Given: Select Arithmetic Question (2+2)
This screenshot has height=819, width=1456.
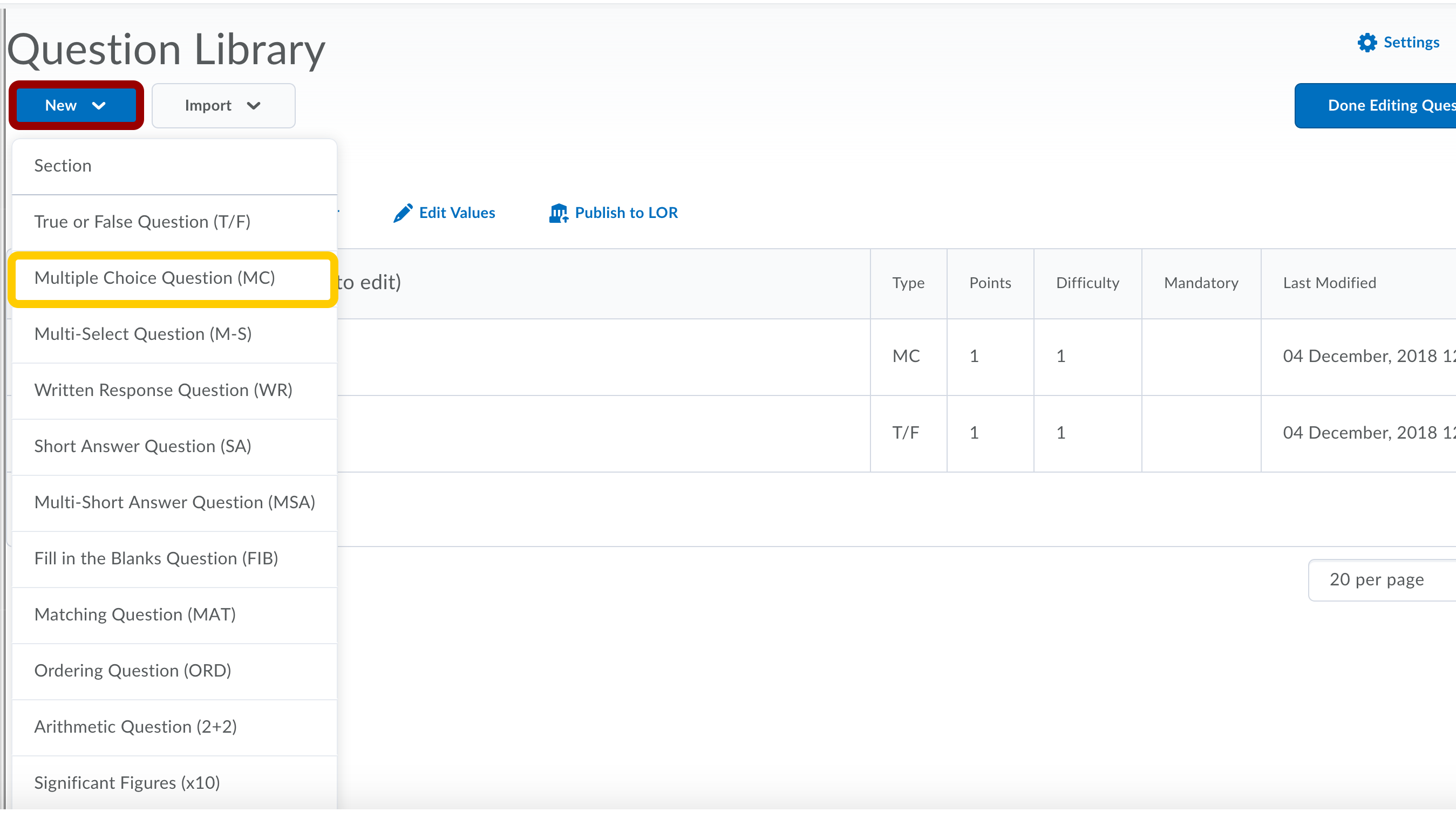Looking at the screenshot, I should point(135,726).
